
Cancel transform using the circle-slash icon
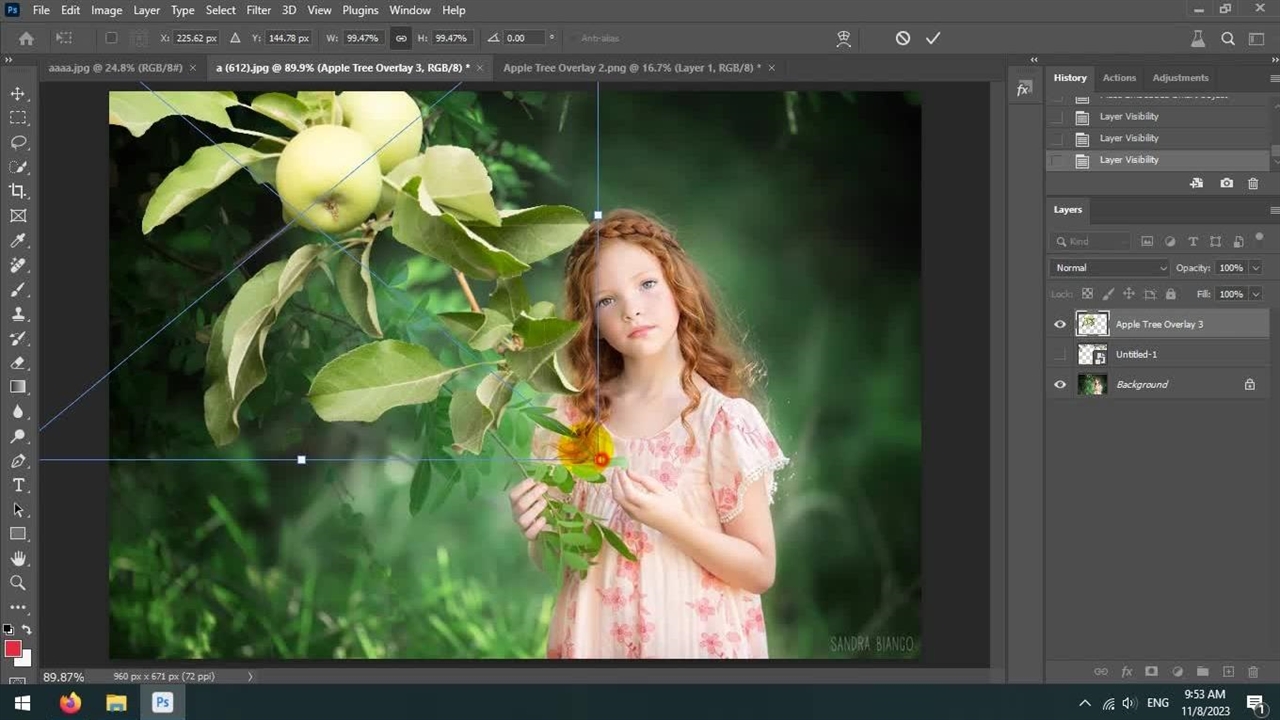[903, 38]
